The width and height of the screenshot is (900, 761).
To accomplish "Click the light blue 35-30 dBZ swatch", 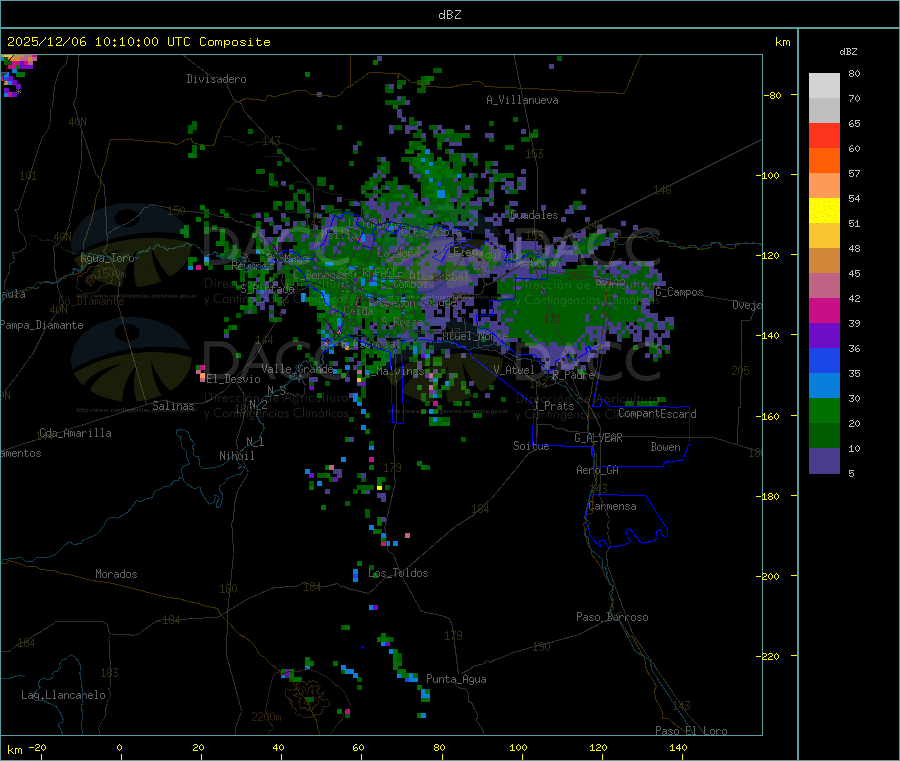I will coord(824,385).
